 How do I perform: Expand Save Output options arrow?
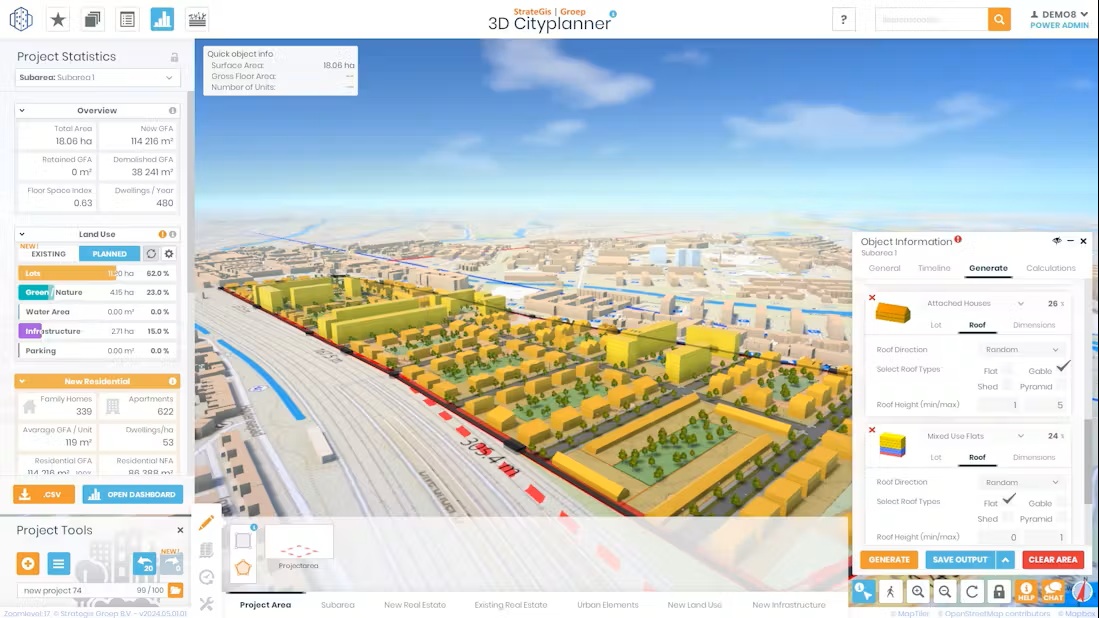[1005, 559]
